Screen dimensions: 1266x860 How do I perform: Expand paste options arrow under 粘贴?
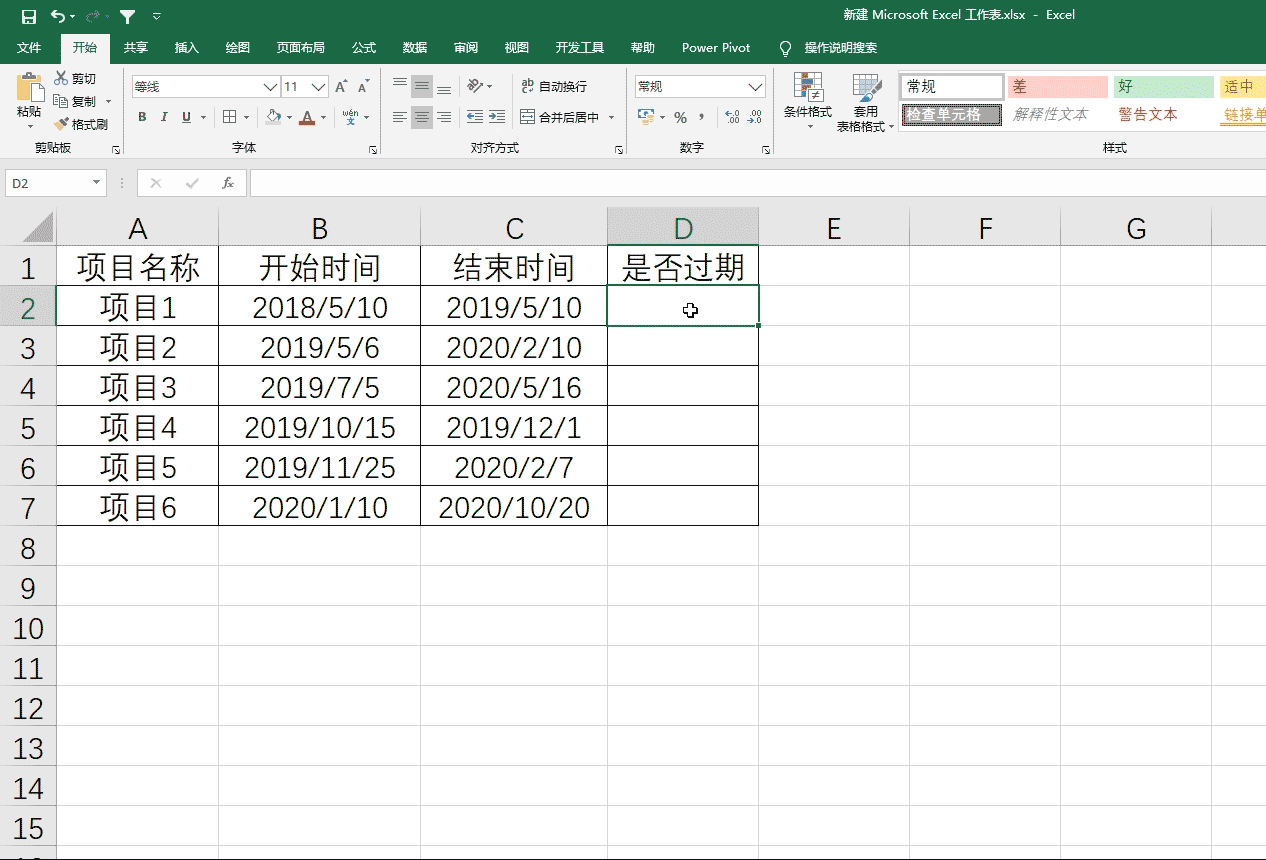[29, 125]
